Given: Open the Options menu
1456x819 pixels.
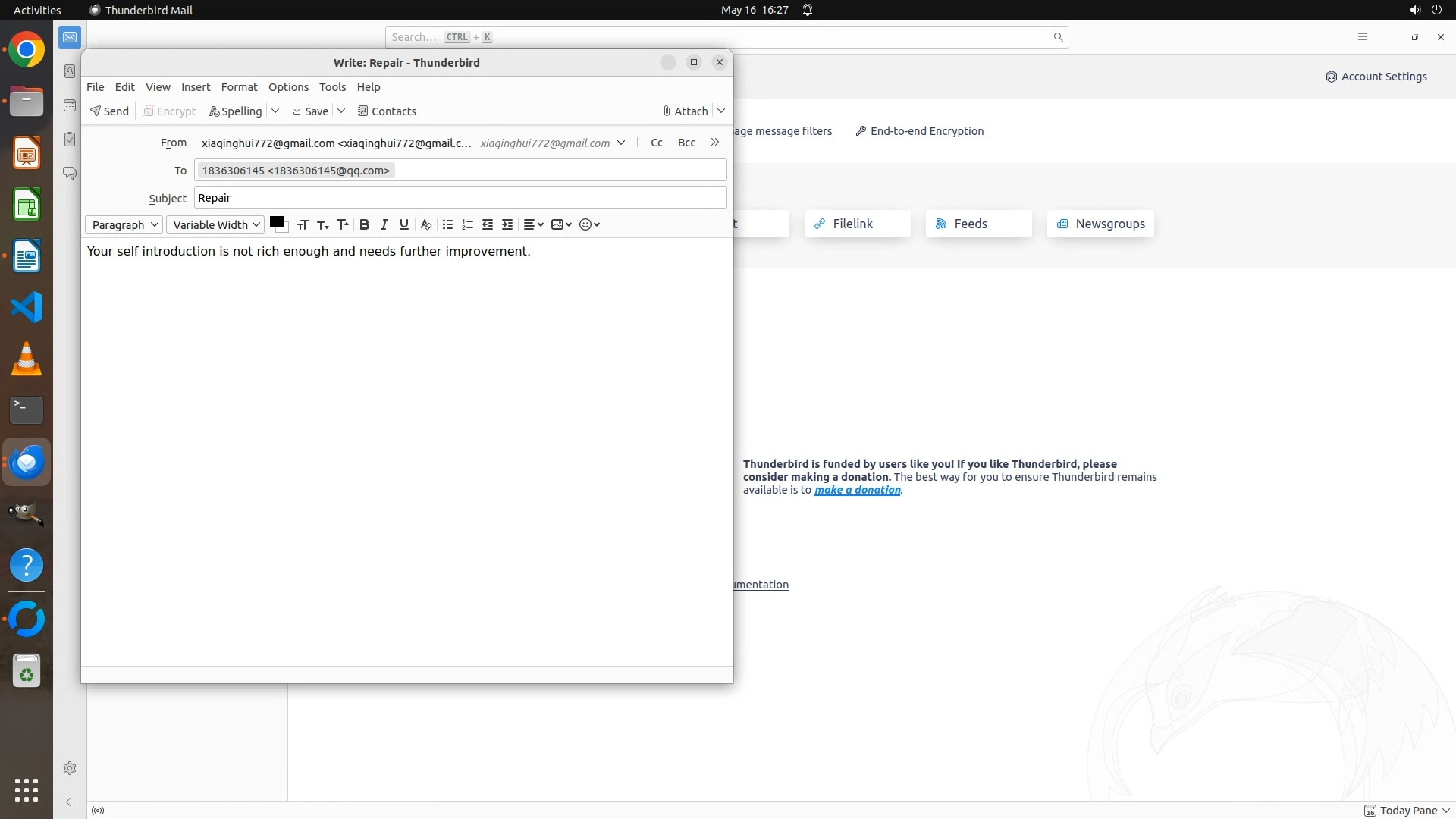Looking at the screenshot, I should tap(288, 87).
